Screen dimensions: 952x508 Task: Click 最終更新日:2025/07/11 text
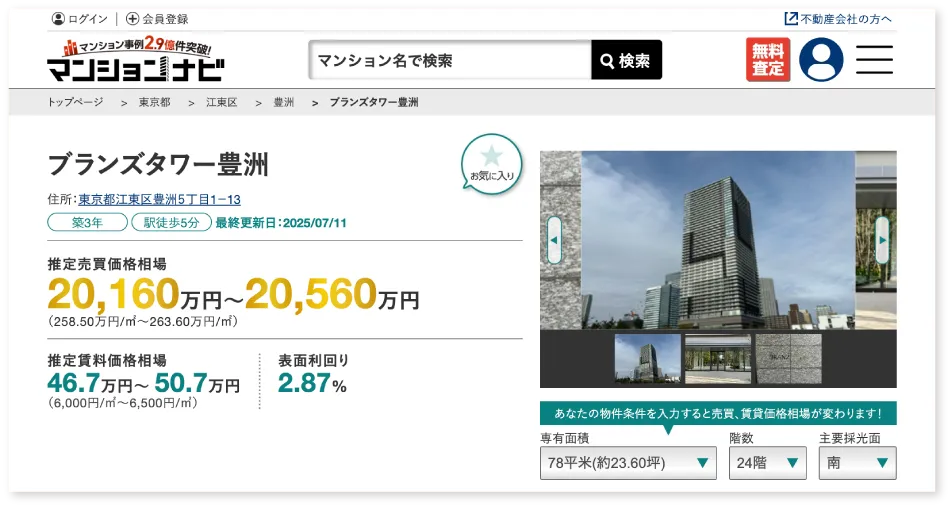point(281,223)
